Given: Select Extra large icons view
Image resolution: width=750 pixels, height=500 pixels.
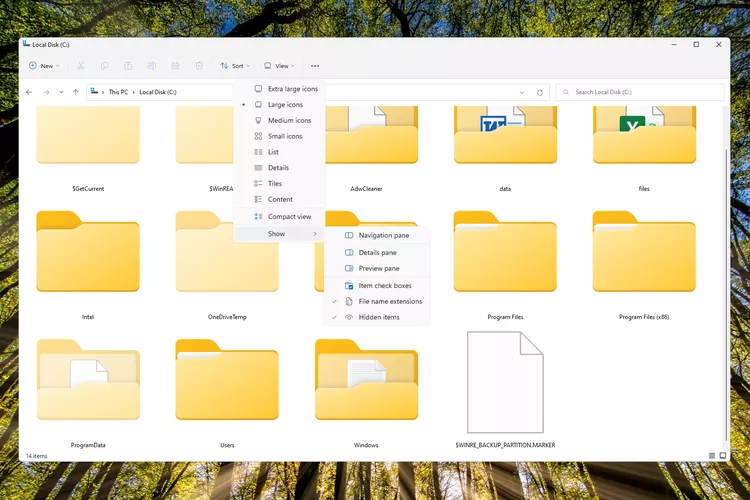Looking at the screenshot, I should [280, 89].
